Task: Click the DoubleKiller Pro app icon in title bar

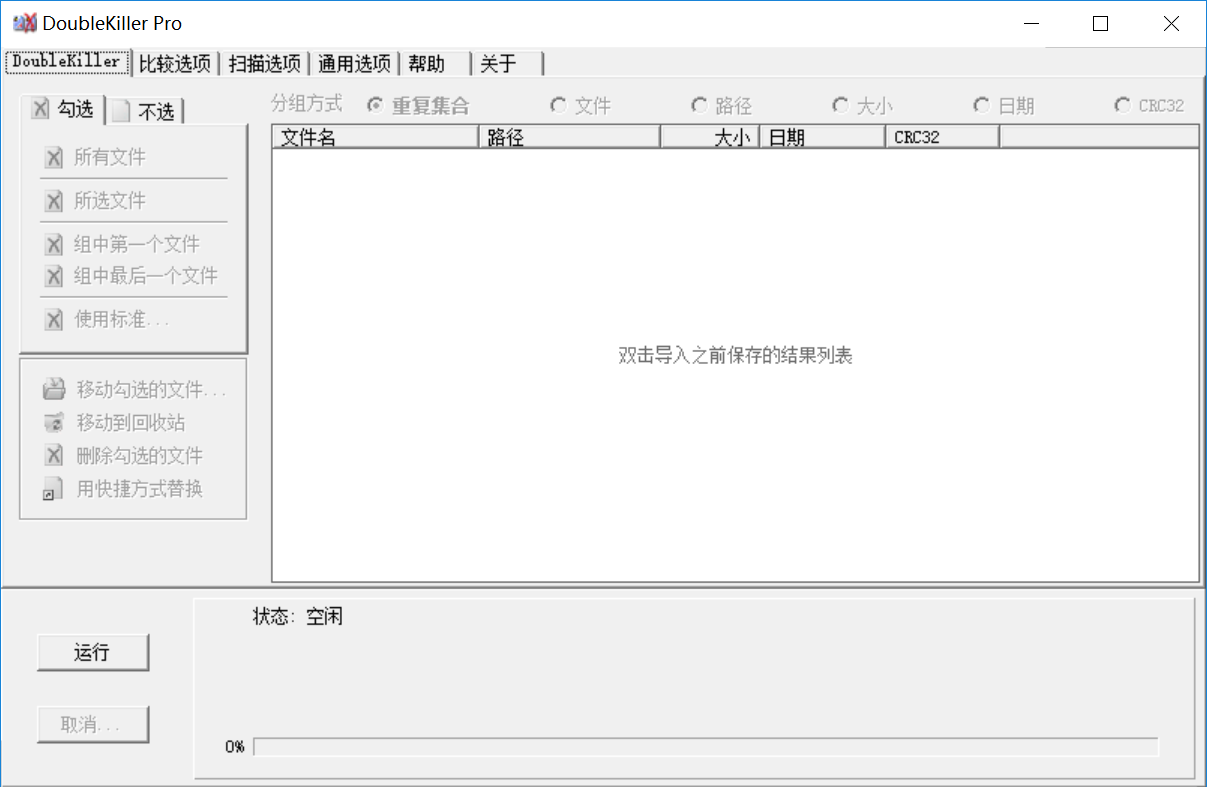Action: click(25, 23)
